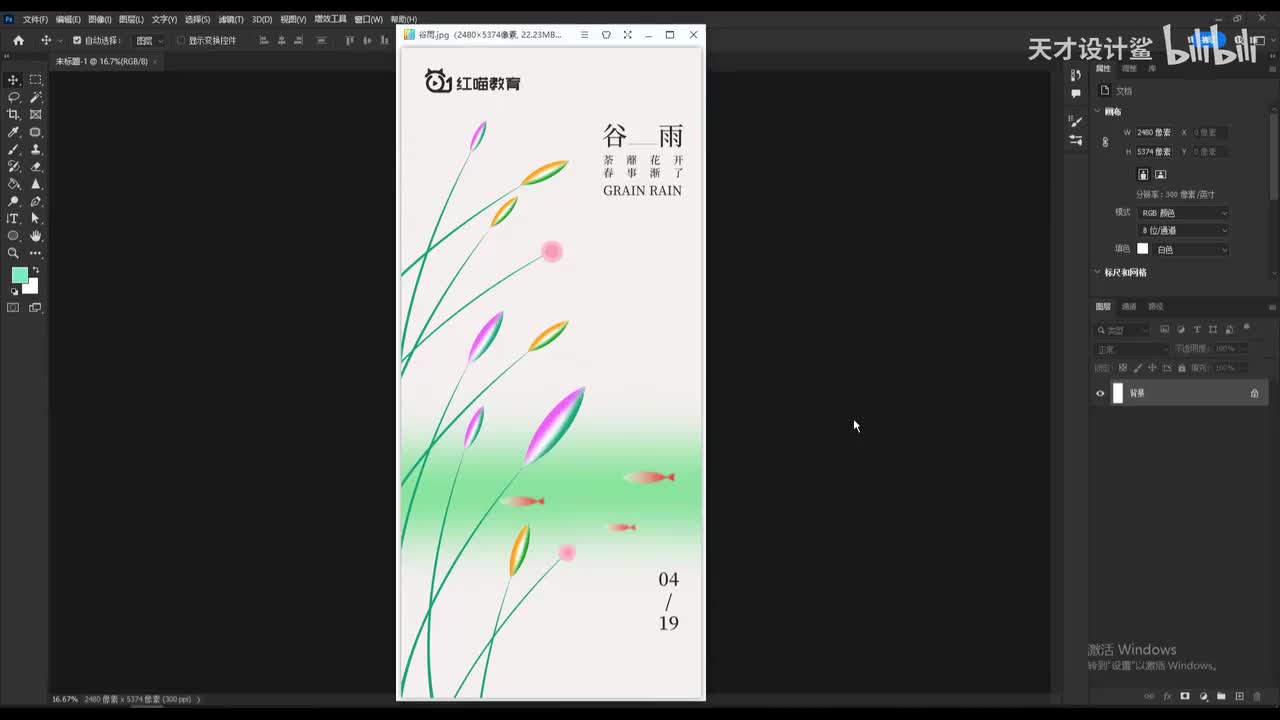This screenshot has height=720, width=1280.
Task: Select the Type tool
Action: 13,218
